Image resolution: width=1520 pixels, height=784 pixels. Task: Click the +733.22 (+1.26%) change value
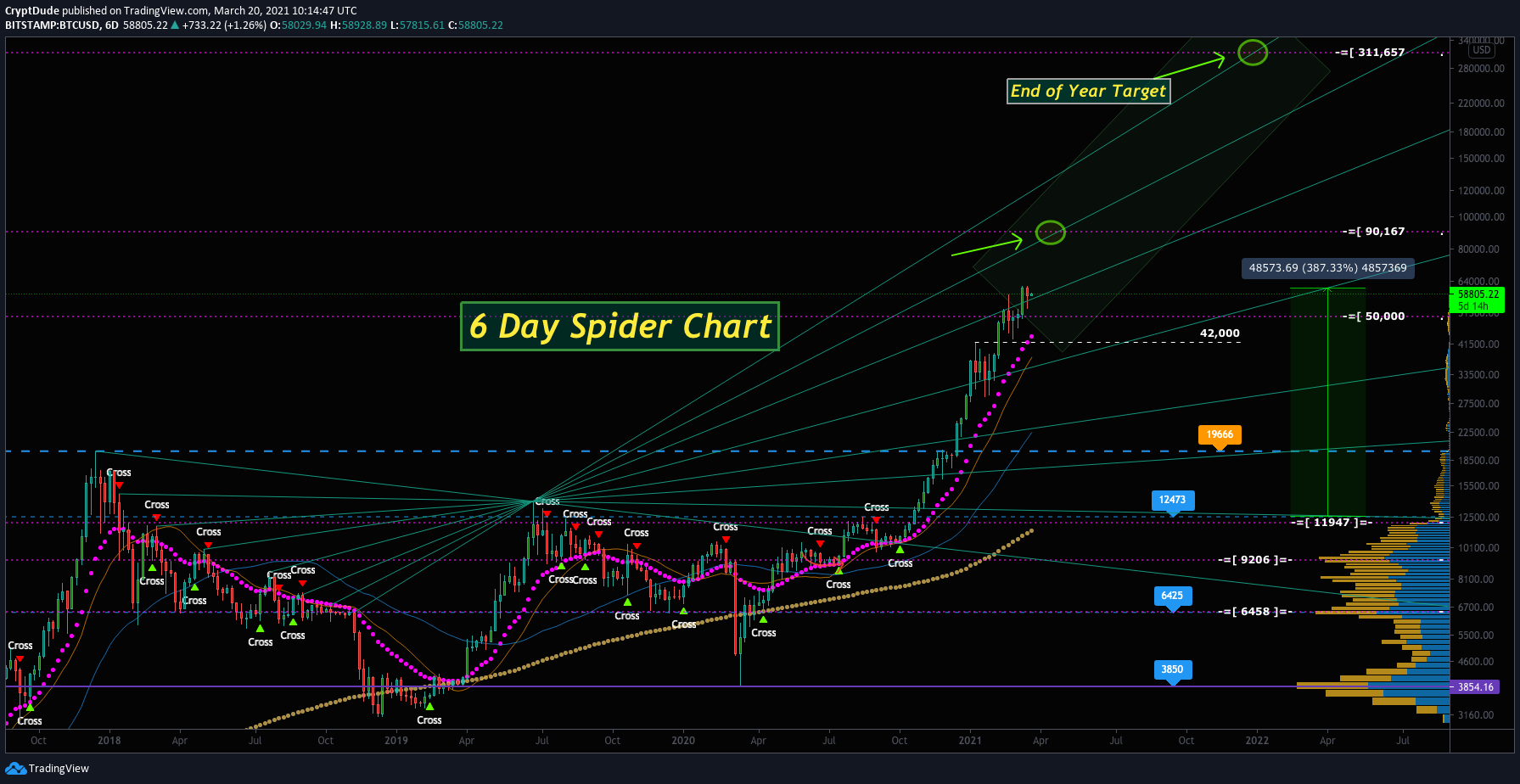[x=224, y=25]
